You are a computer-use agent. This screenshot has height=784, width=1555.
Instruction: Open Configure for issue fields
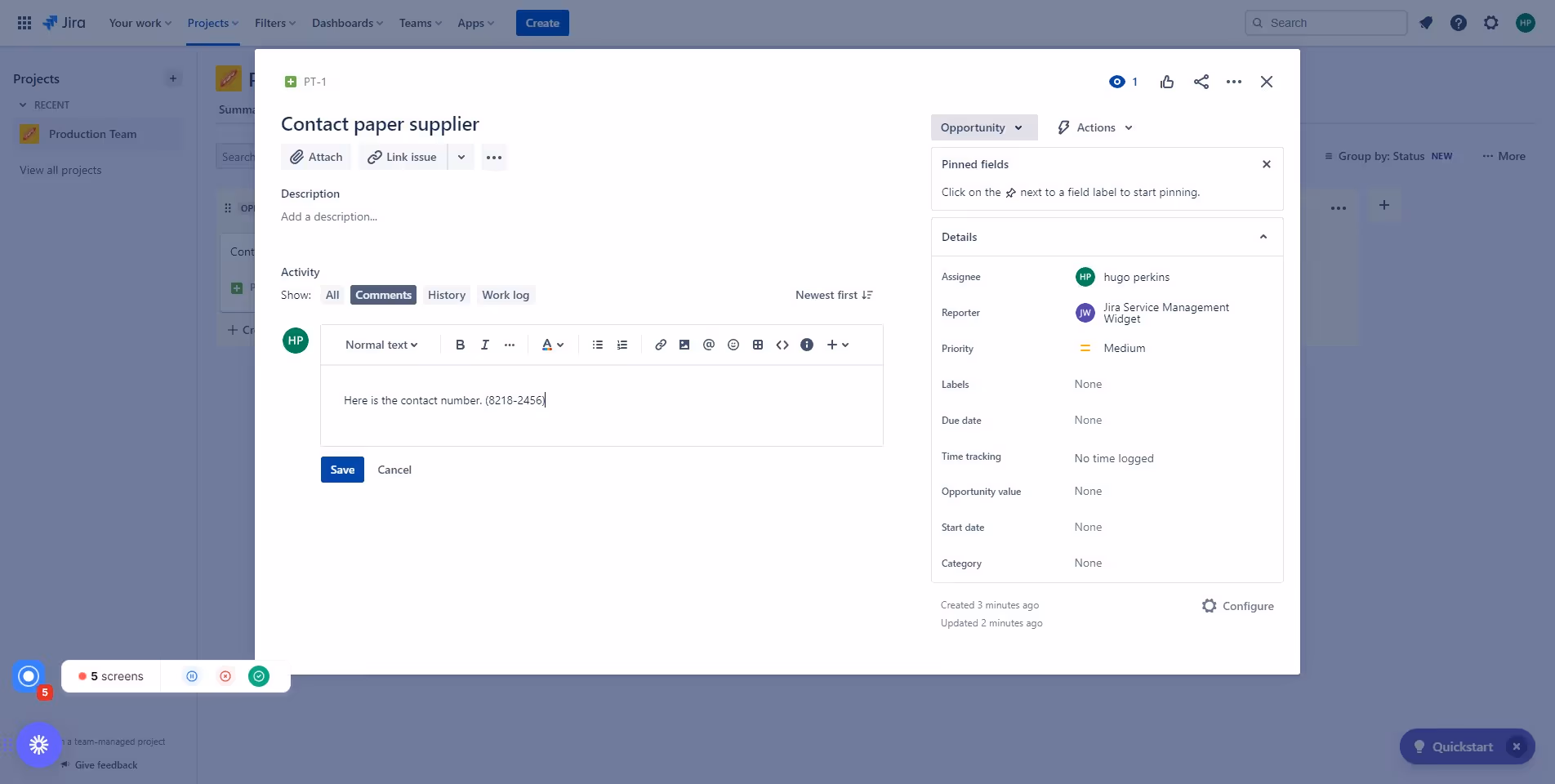coord(1237,606)
